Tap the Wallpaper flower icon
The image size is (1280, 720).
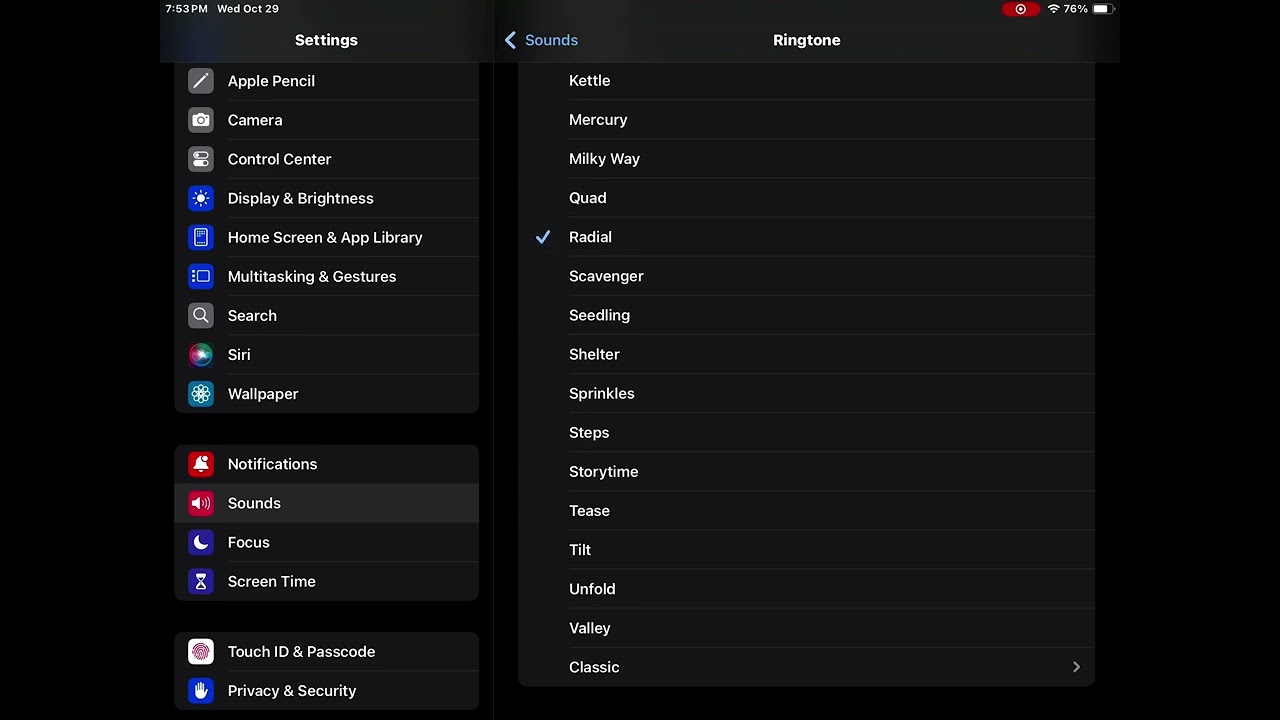[201, 393]
